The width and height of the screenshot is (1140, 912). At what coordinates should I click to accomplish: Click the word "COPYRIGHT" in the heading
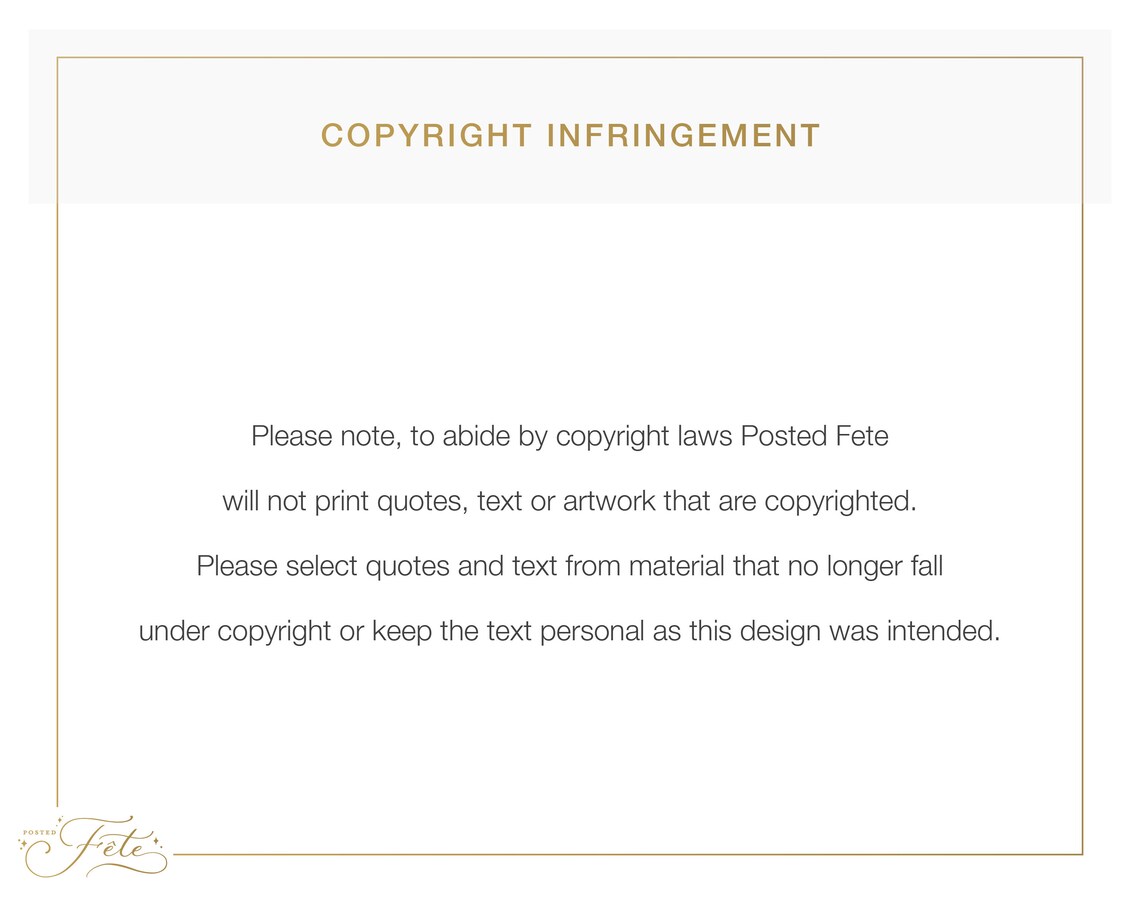click(427, 136)
